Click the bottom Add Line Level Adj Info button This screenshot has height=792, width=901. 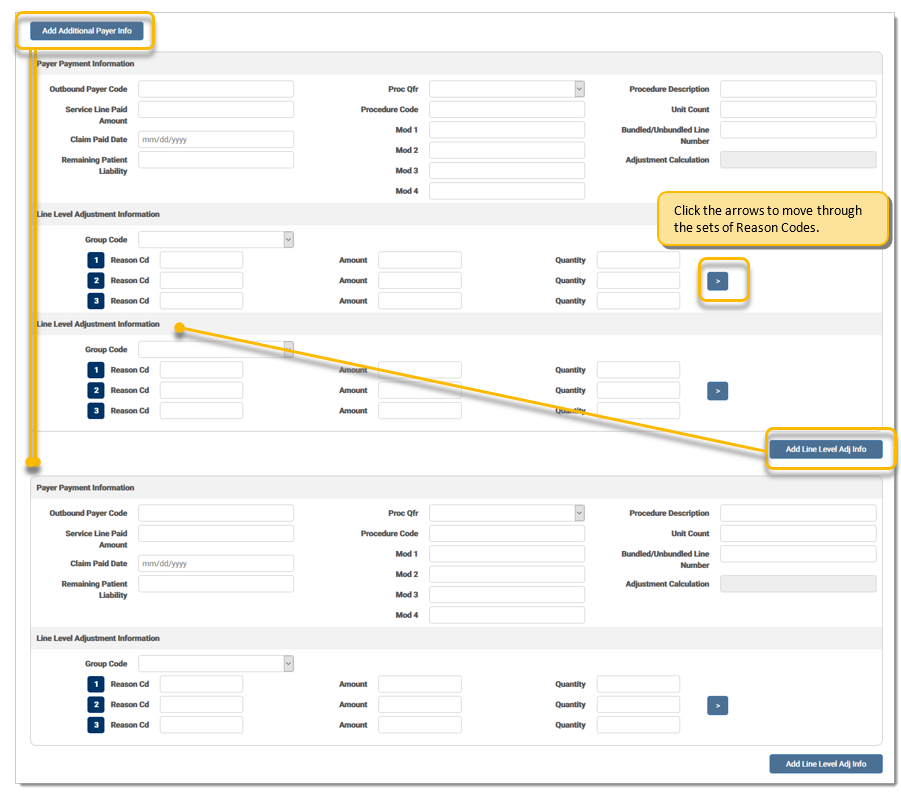[x=825, y=764]
